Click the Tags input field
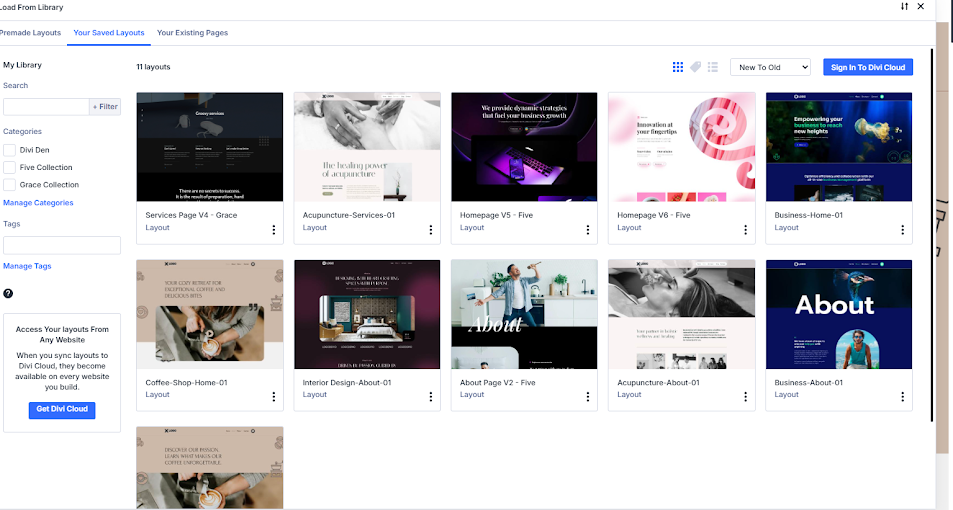Screen dimensions: 953x510 (62, 246)
